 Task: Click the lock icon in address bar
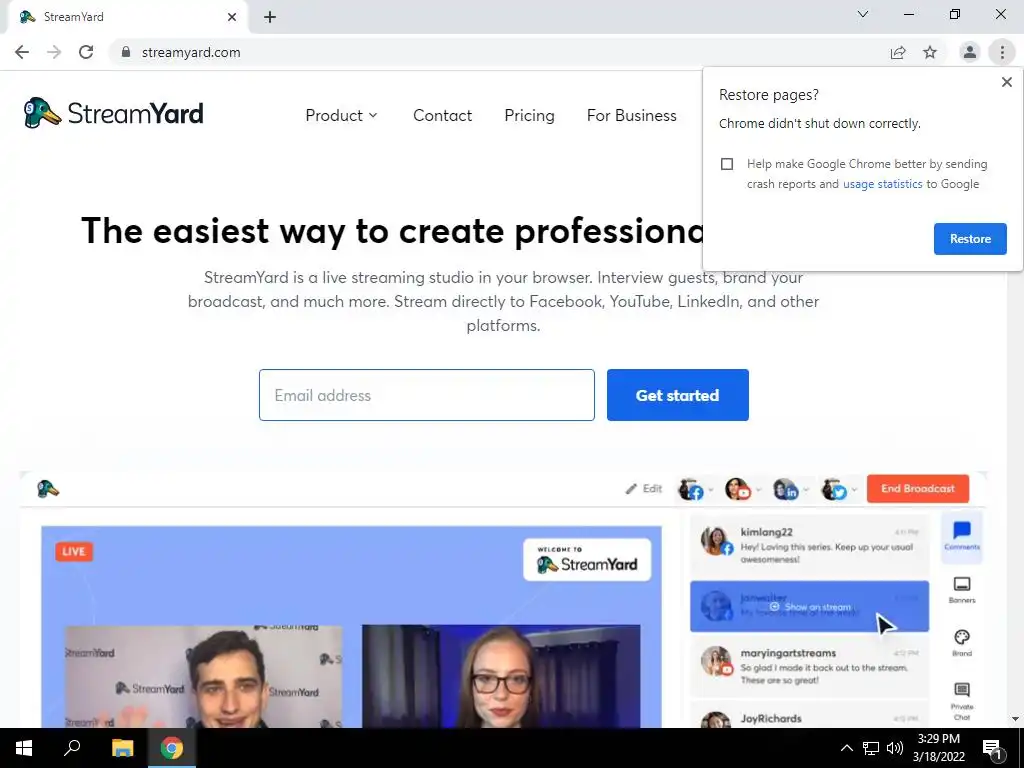tap(126, 52)
